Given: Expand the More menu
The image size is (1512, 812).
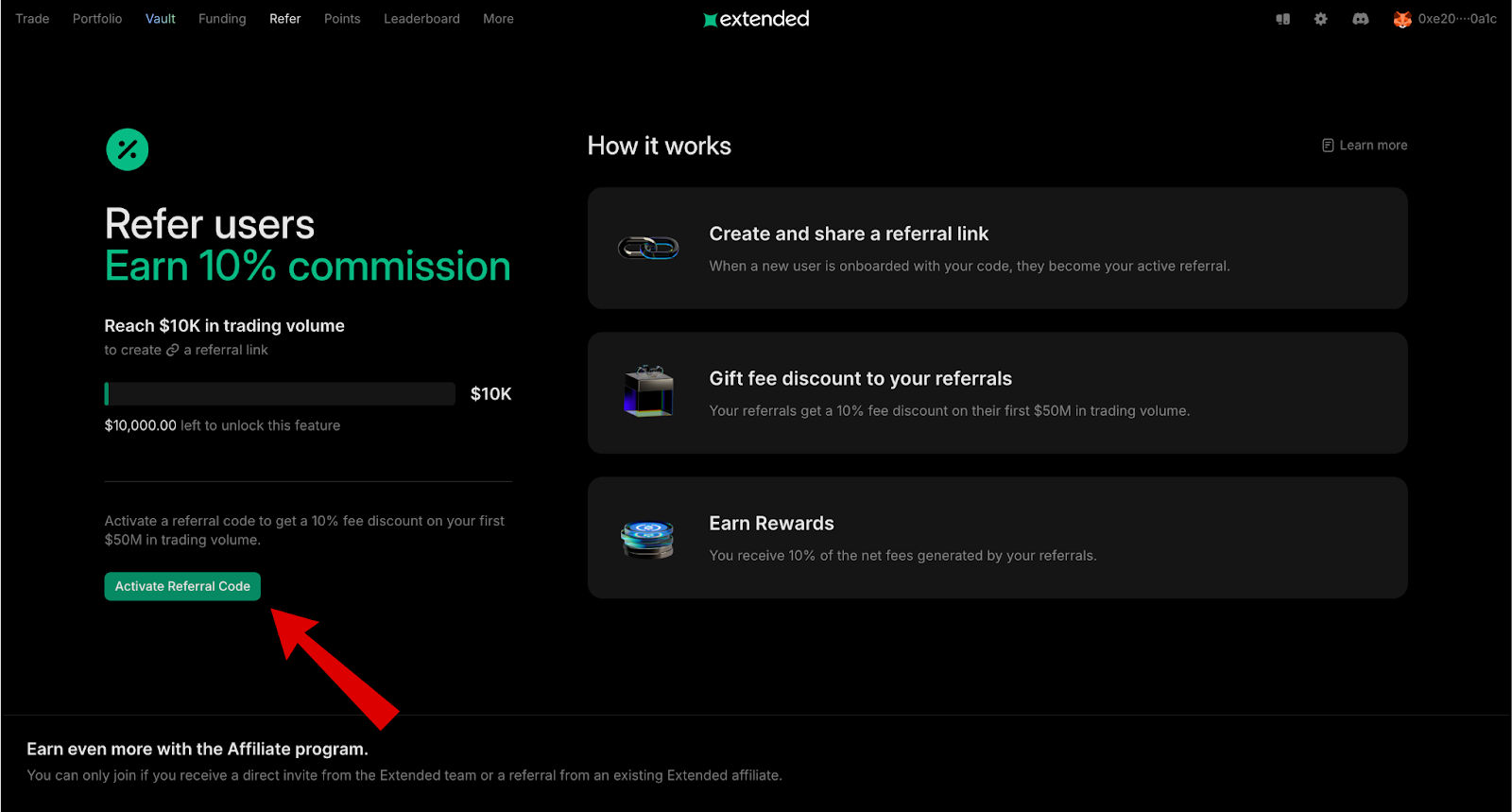Looking at the screenshot, I should 498,19.
